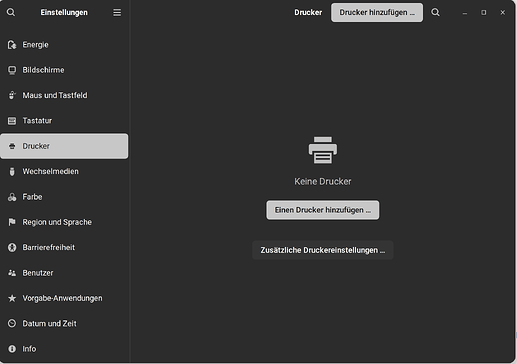Click Einen Drucker hinzufügen button
This screenshot has width=517, height=364.
pos(323,210)
